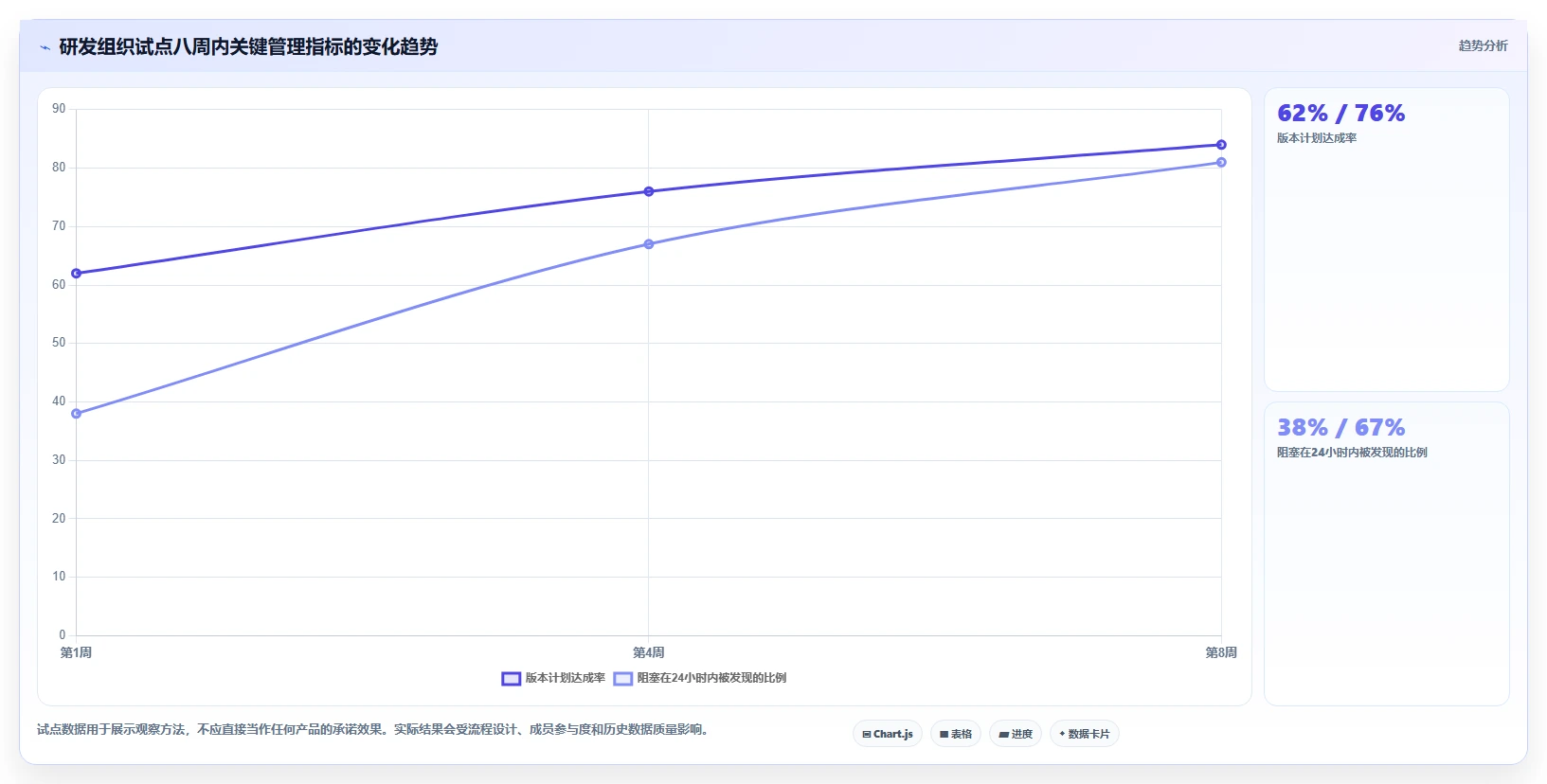Click the 版本计划达成率 legend color box

(x=511, y=678)
